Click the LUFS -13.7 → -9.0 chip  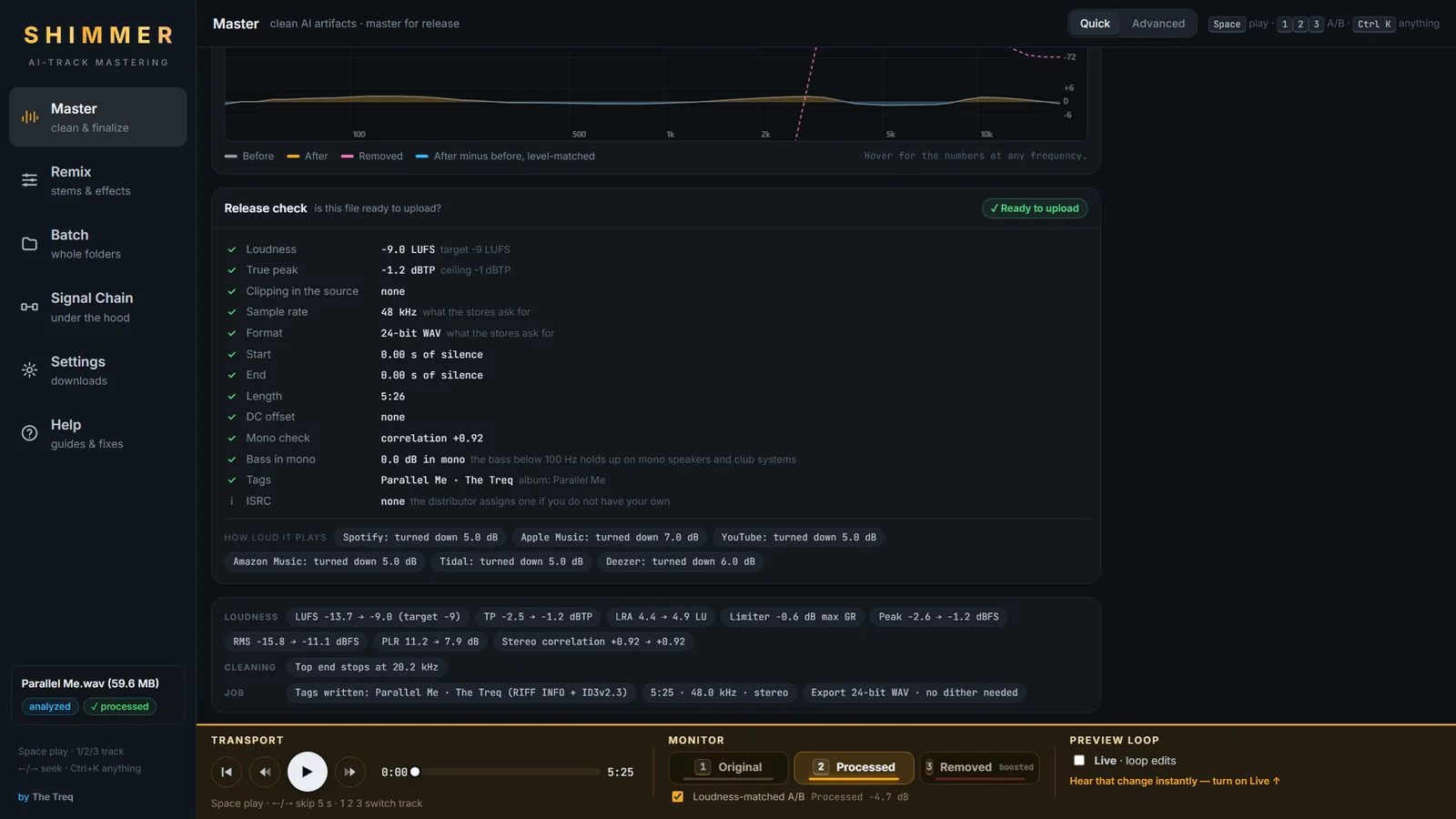point(378,617)
